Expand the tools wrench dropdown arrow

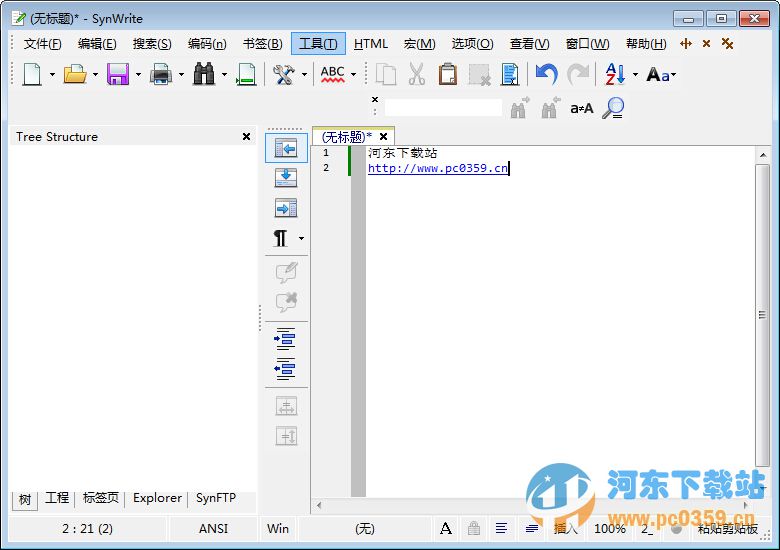coord(304,75)
